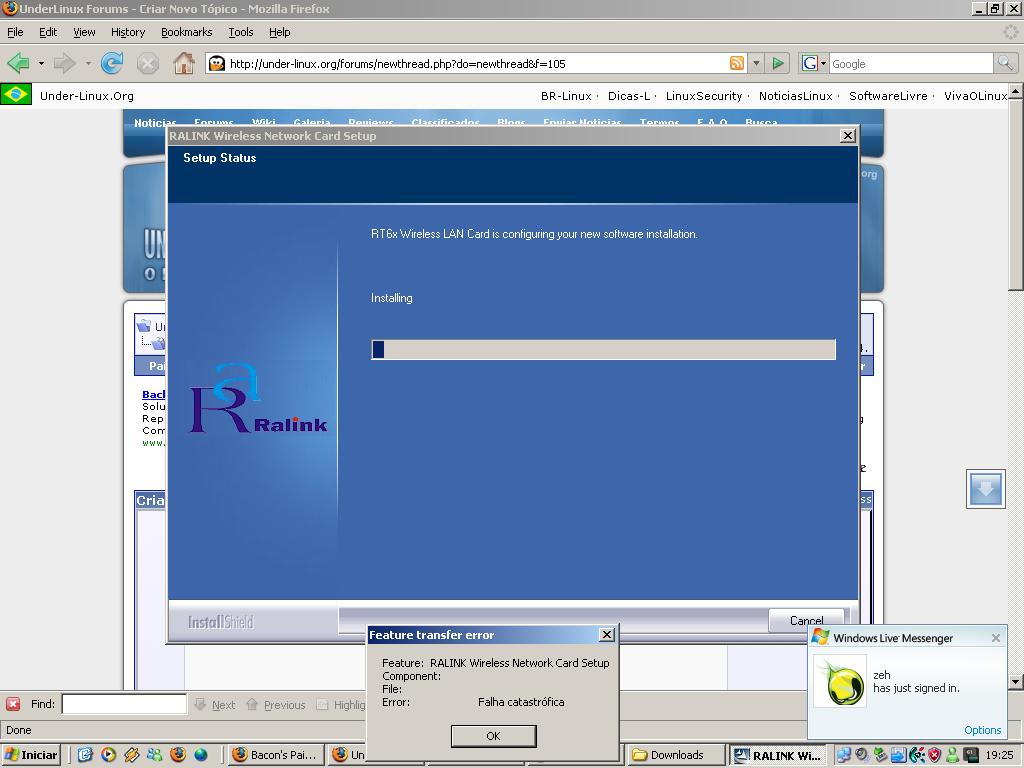Launch Winamp from quick launch
The width and height of the screenshot is (1024, 768).
click(x=131, y=755)
